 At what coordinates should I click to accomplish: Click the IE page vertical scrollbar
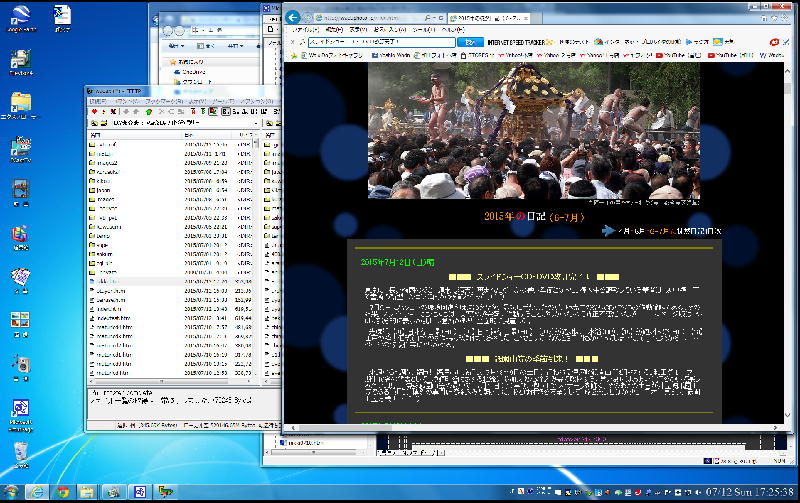pyautogui.click(x=788, y=242)
